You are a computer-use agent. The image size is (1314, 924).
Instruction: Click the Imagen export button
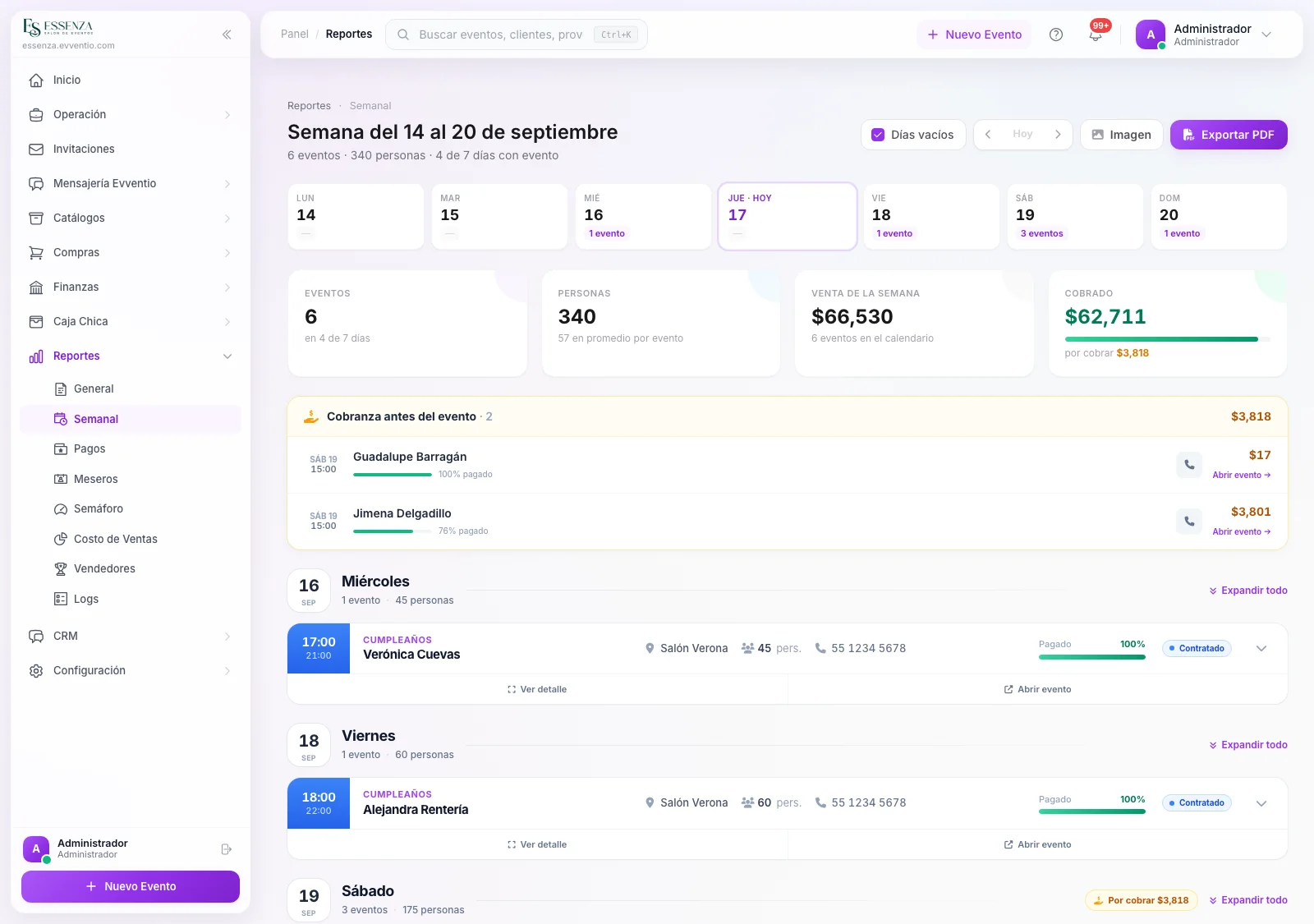click(1121, 135)
